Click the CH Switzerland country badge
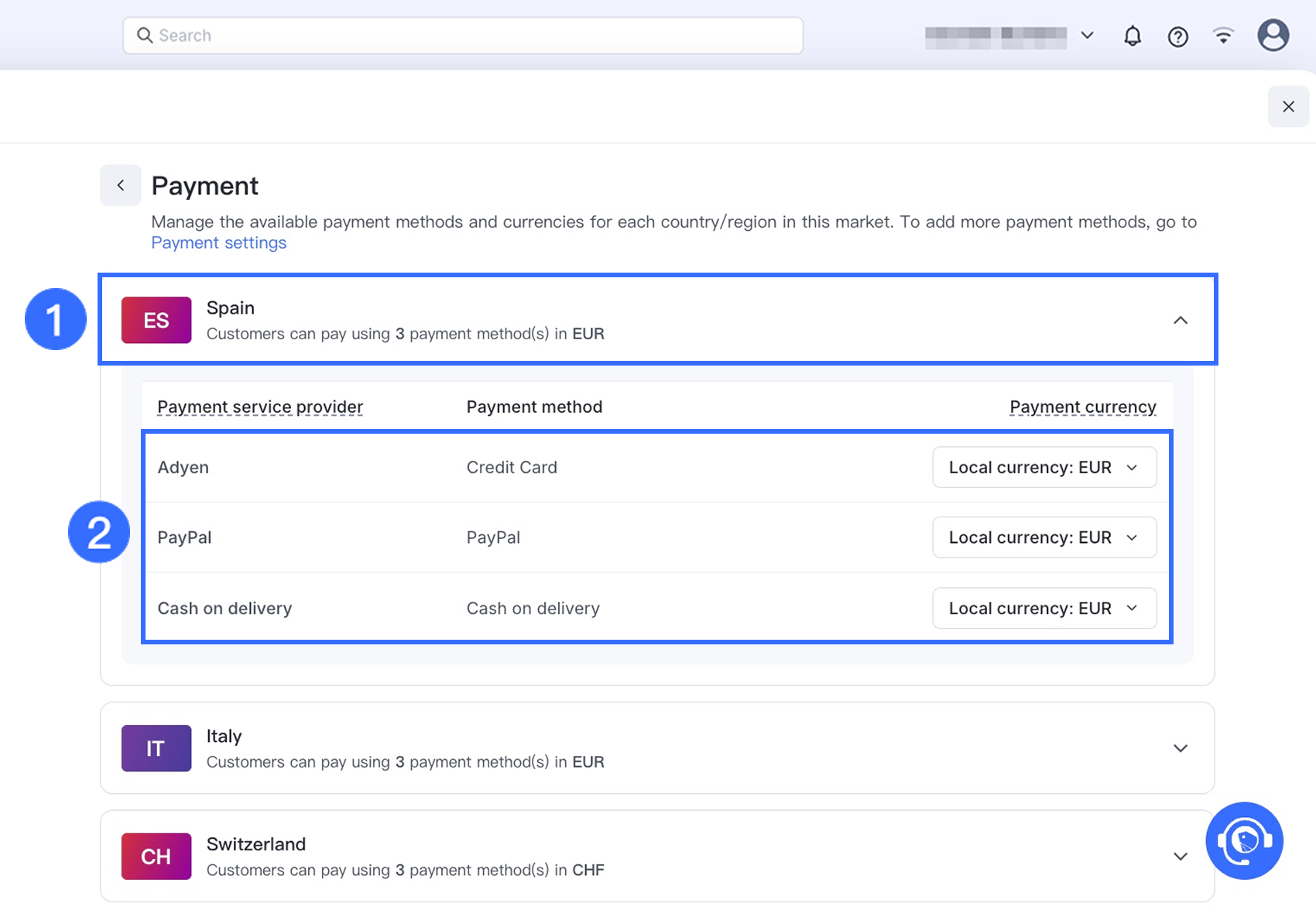 click(x=156, y=856)
